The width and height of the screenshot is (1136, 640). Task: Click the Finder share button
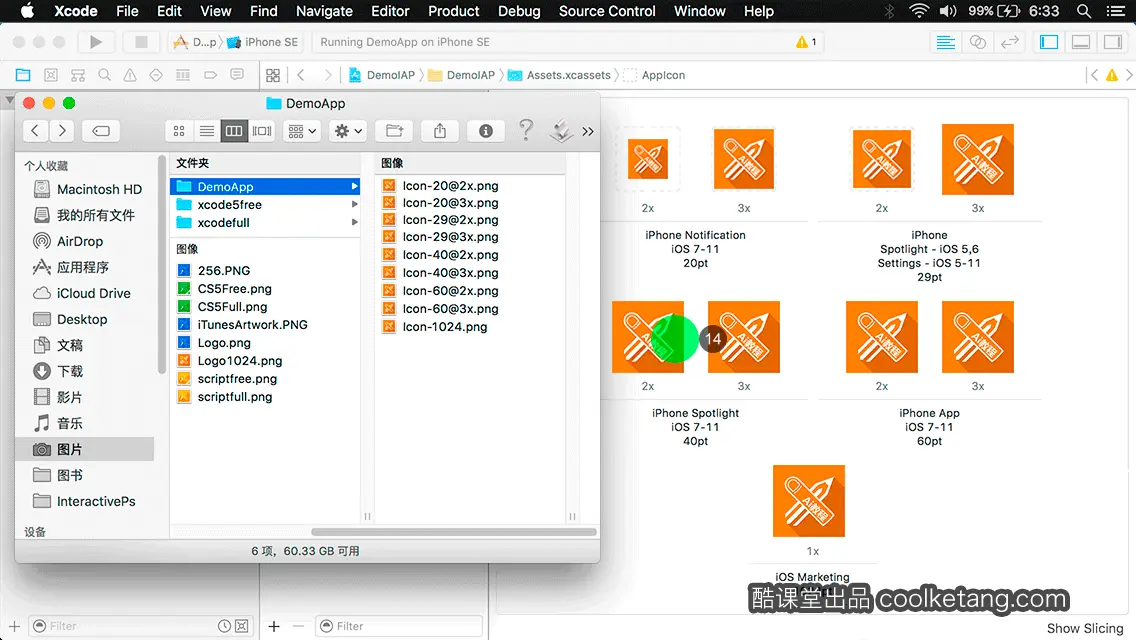(440, 131)
